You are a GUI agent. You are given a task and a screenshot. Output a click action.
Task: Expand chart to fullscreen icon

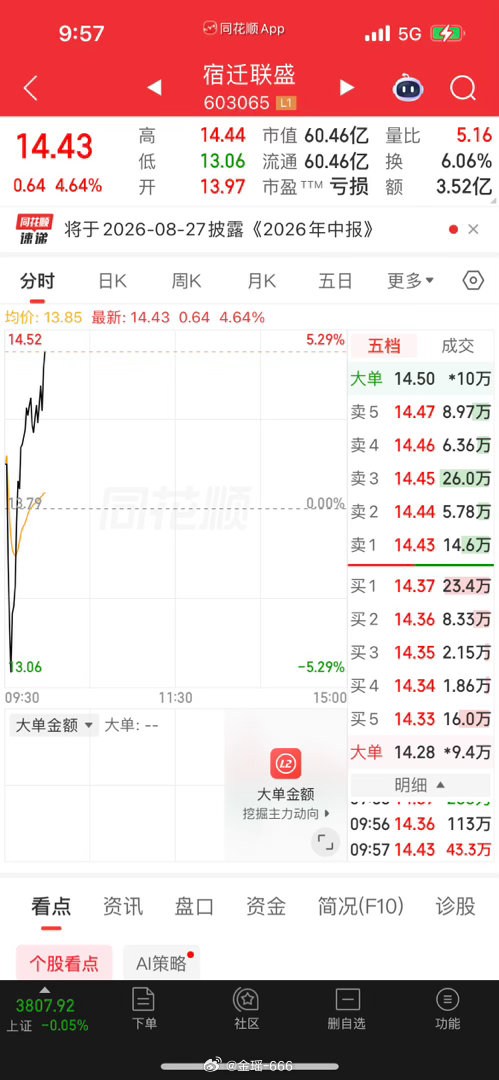pyautogui.click(x=325, y=842)
